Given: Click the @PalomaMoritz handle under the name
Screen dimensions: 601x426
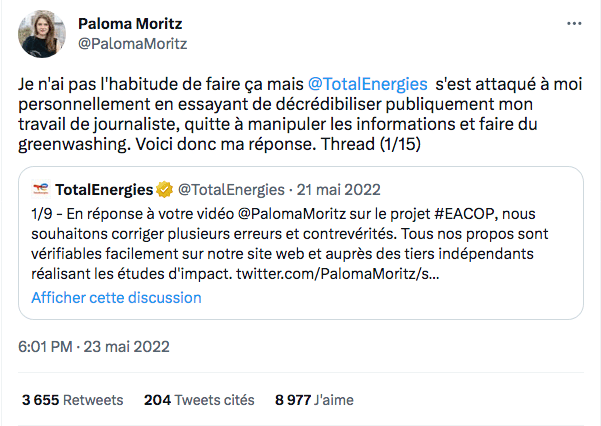Looking at the screenshot, I should pos(133,44).
